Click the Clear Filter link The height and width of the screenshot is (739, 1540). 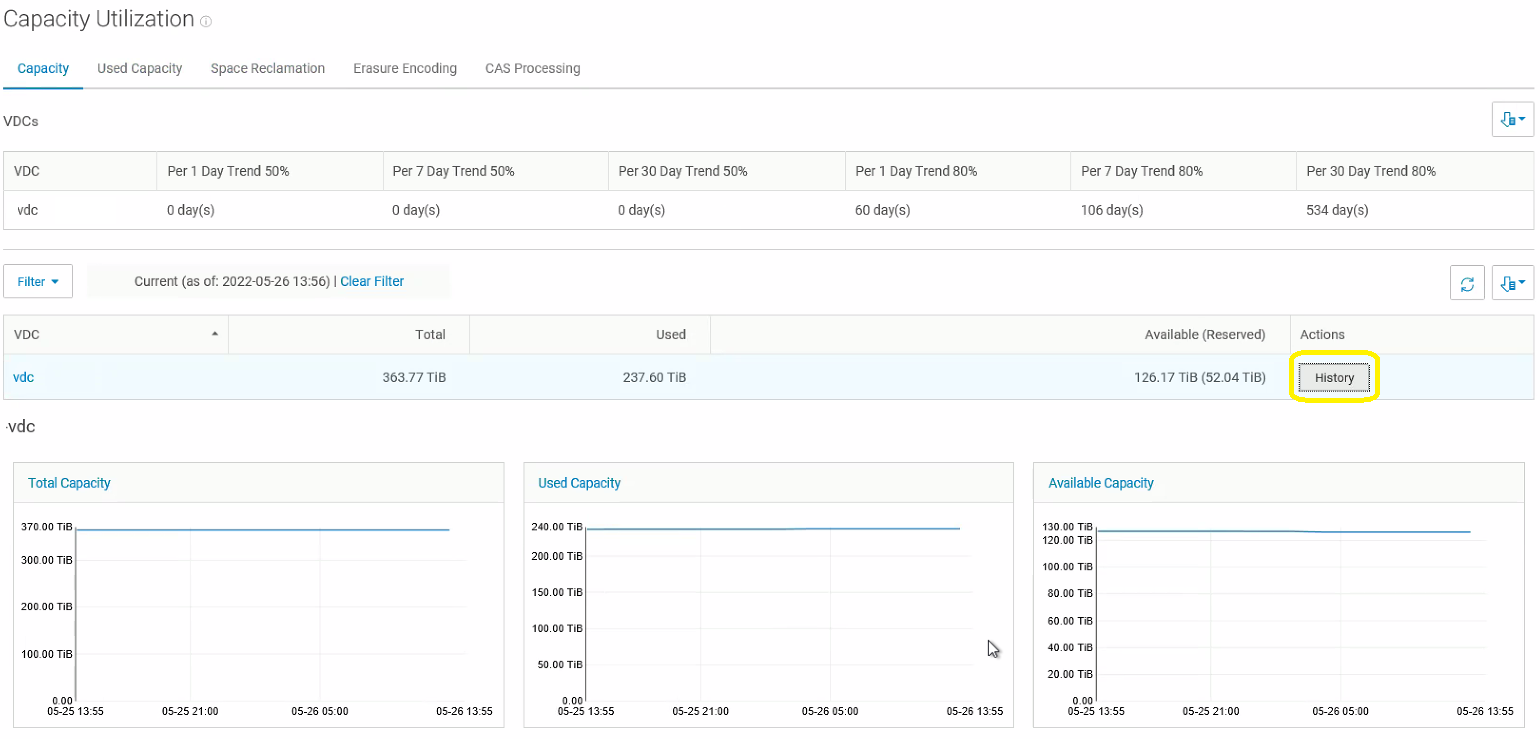point(372,281)
